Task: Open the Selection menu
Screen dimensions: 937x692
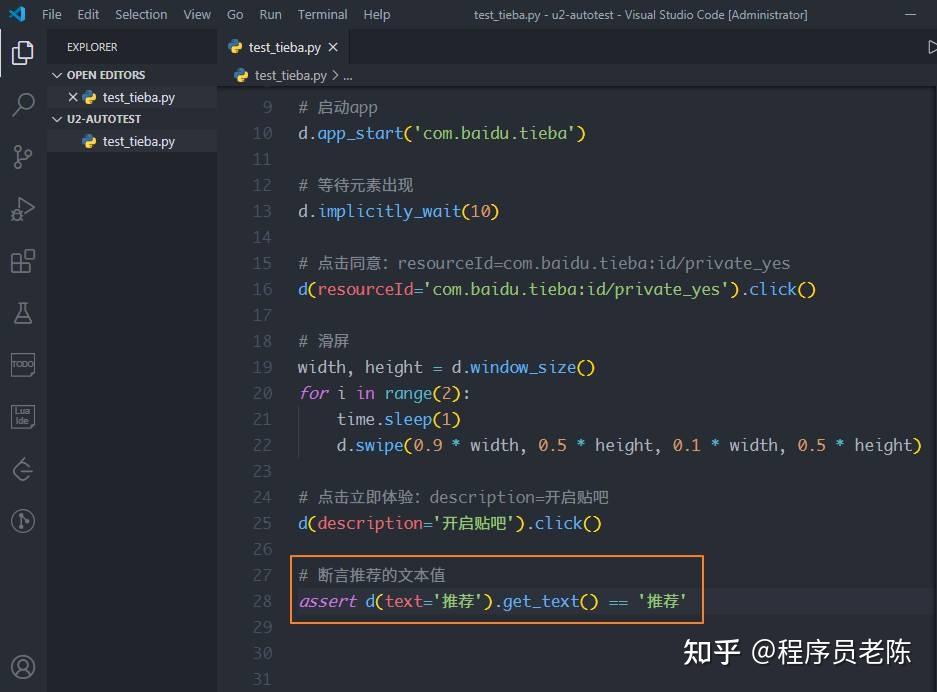Action: [x=141, y=14]
